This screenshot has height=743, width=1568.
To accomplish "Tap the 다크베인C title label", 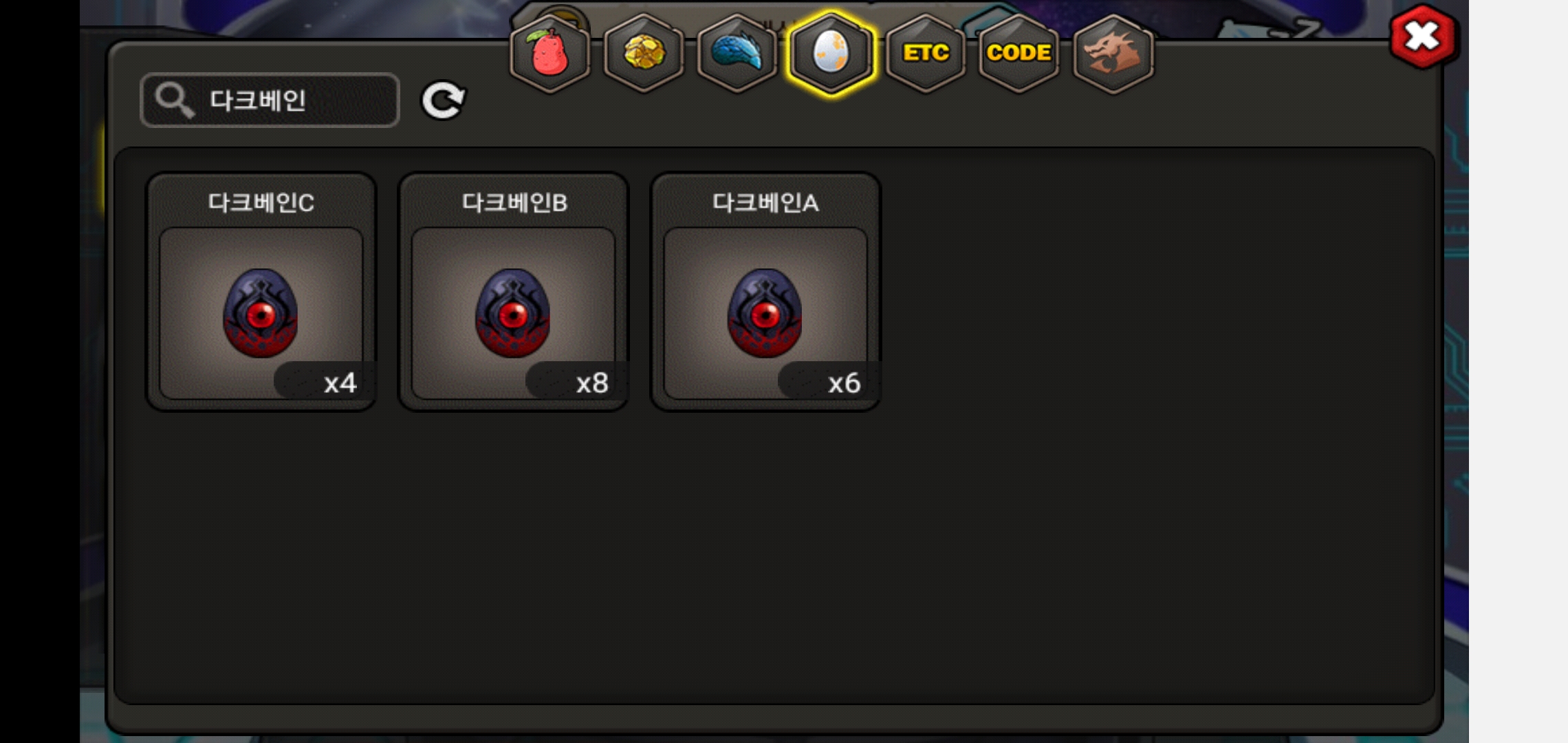I will (261, 202).
